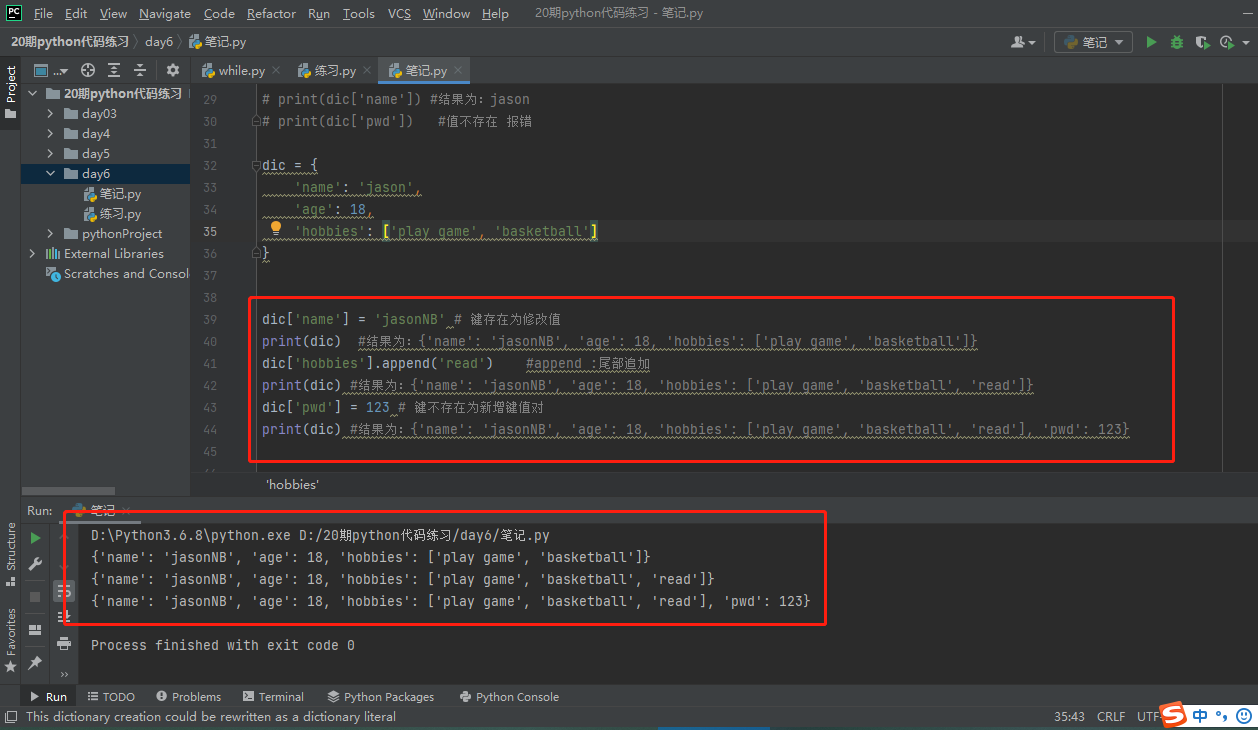Toggle scroll to end in Run console
The height and width of the screenshot is (730, 1258).
pyautogui.click(x=64, y=616)
